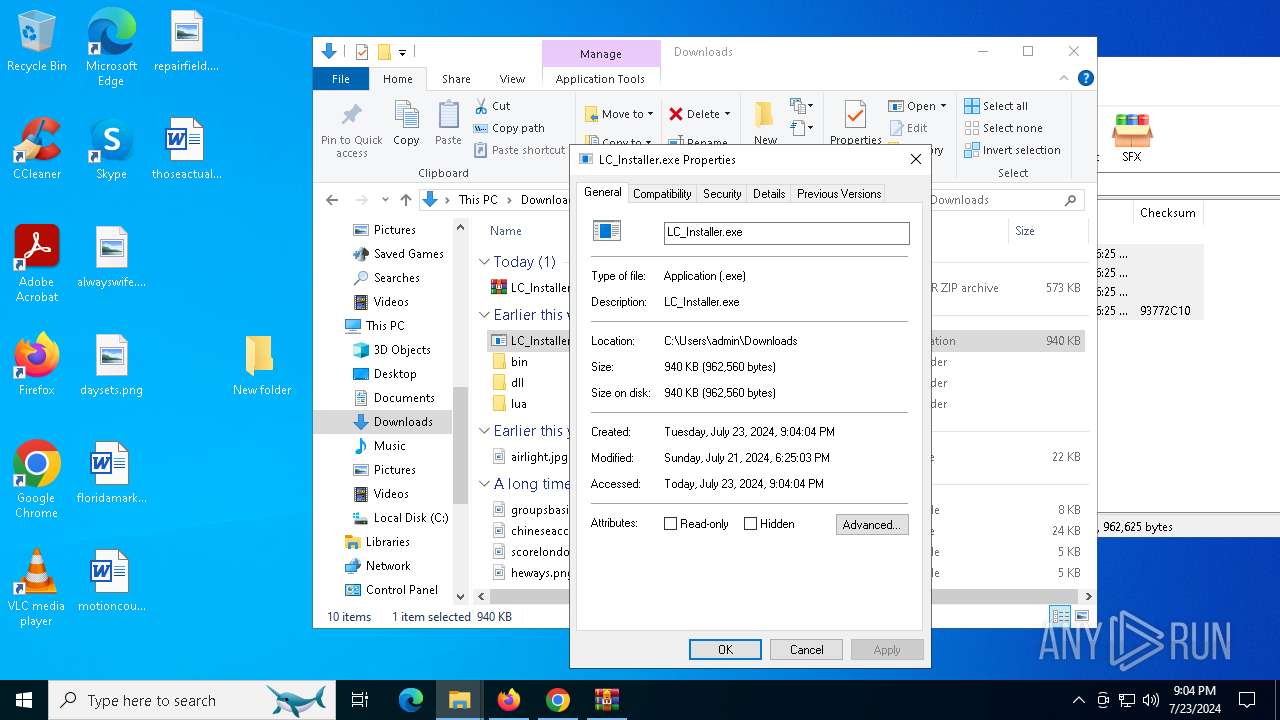This screenshot has width=1280, height=720.
Task: Open the Application Tools tab
Action: pyautogui.click(x=601, y=79)
